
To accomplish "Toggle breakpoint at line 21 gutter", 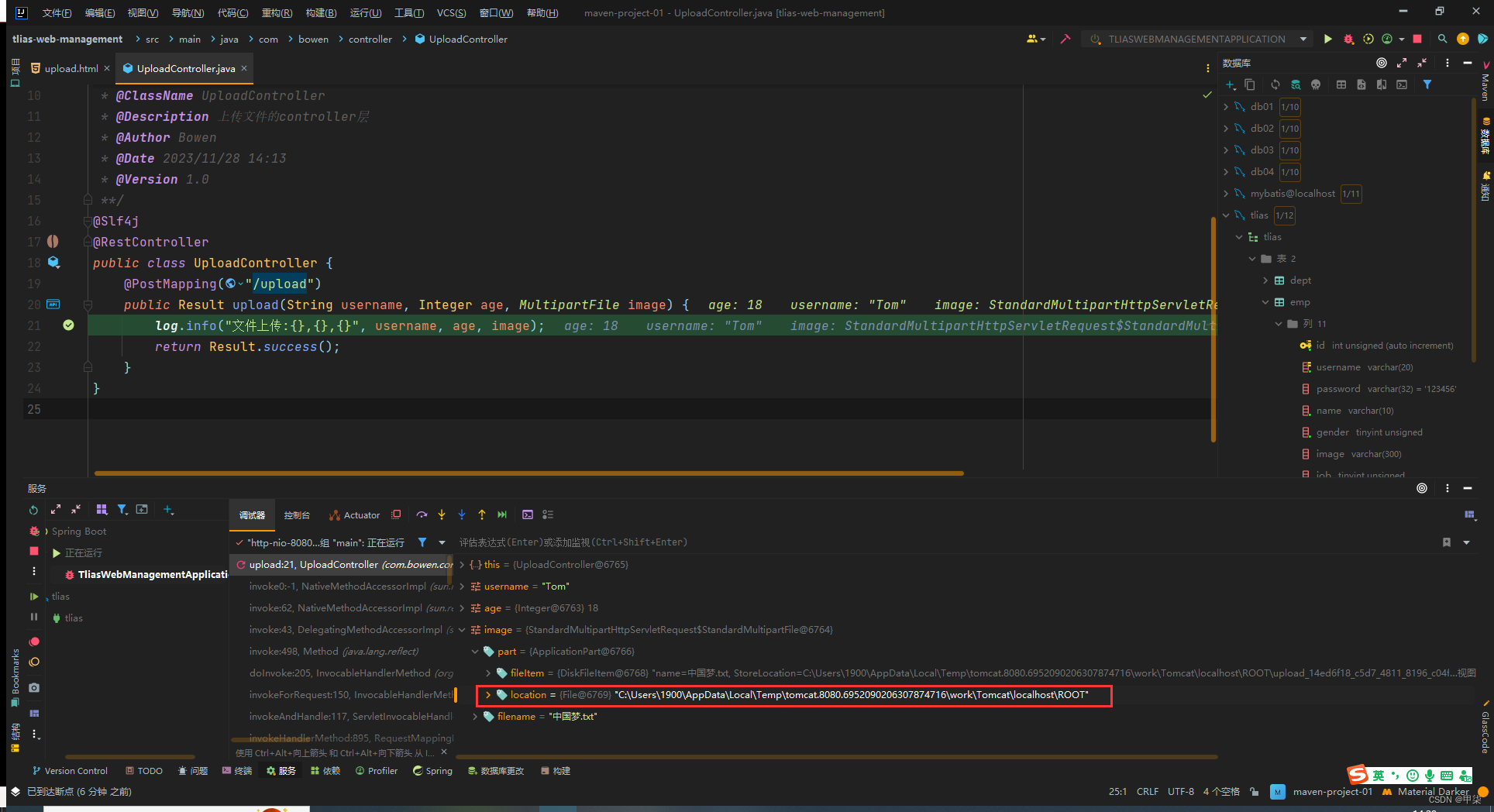I will tap(68, 325).
